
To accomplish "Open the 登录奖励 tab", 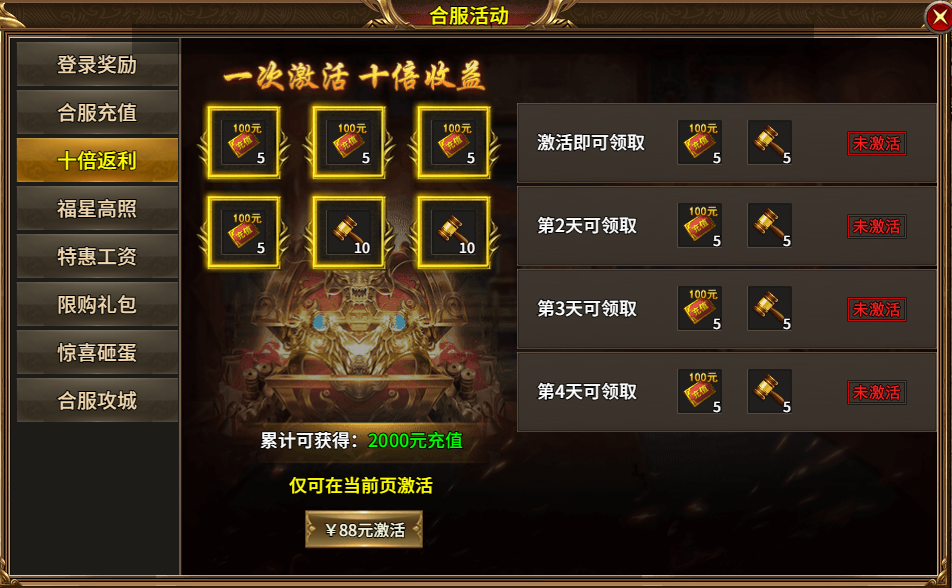I will tap(97, 64).
